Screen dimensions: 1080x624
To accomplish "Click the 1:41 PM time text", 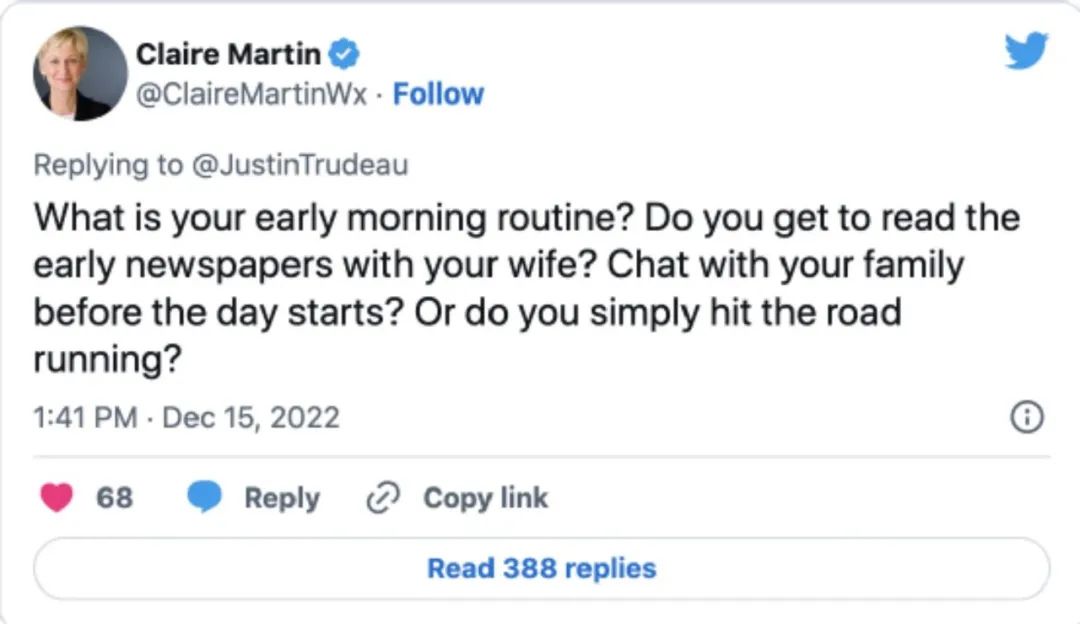I will tap(85, 417).
